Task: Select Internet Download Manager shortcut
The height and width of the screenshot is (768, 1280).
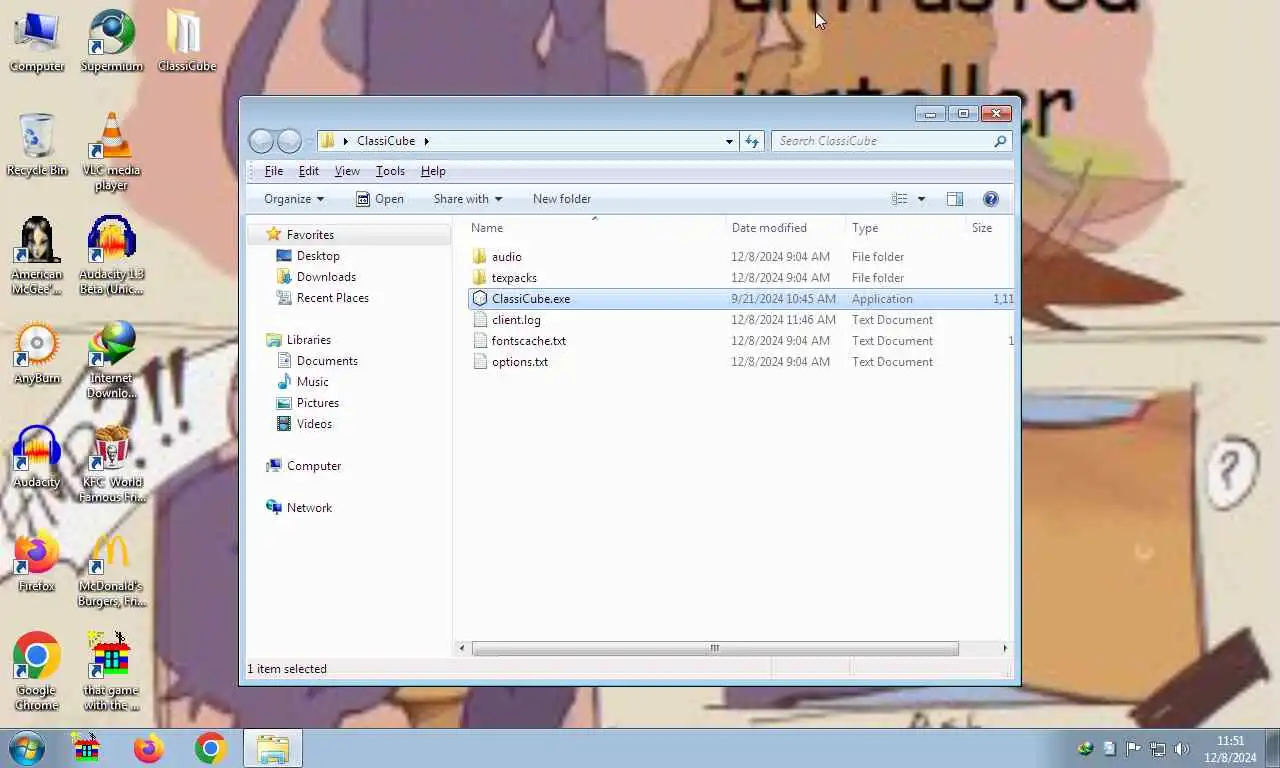Action: (x=111, y=359)
